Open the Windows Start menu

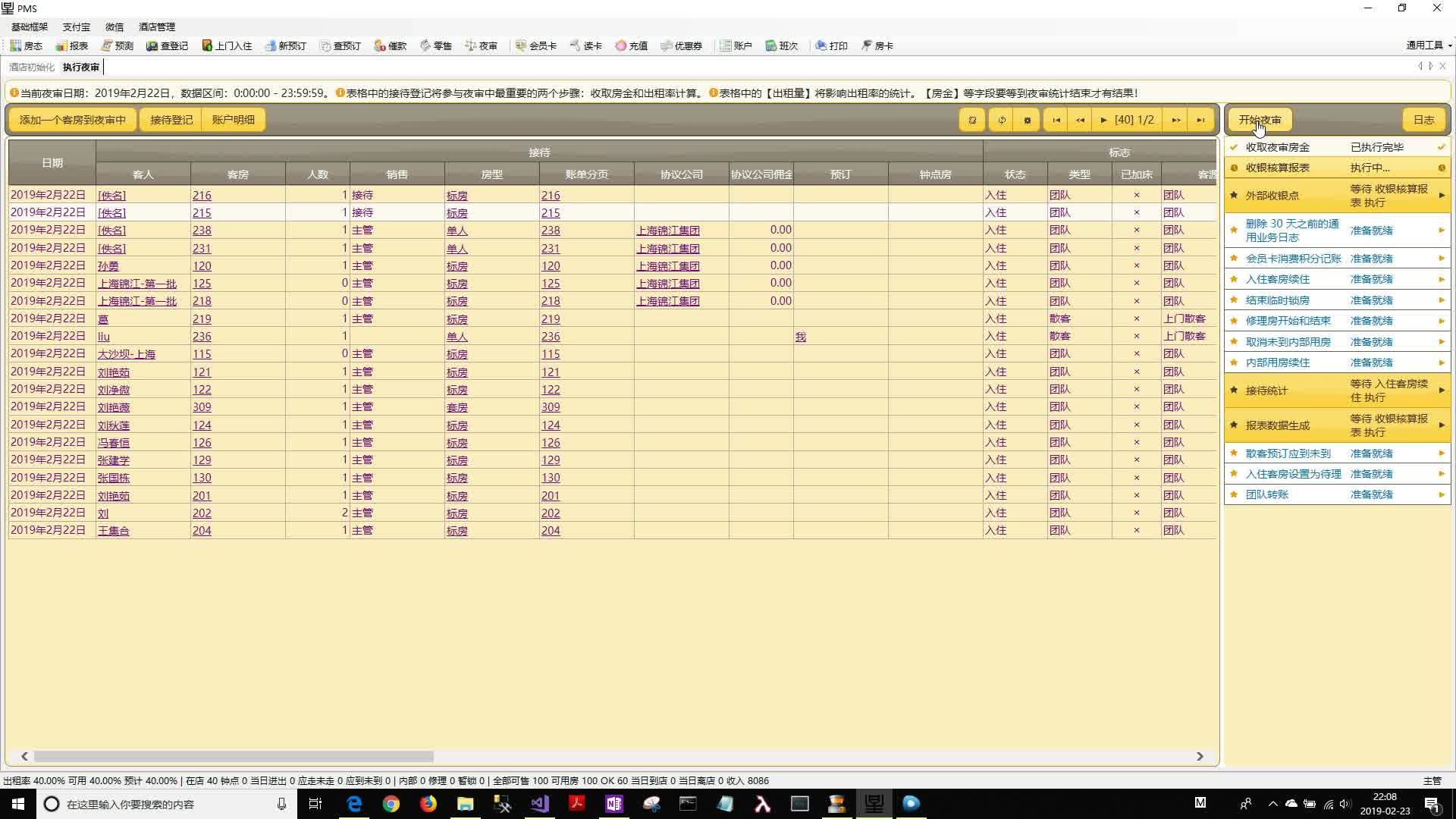click(18, 804)
